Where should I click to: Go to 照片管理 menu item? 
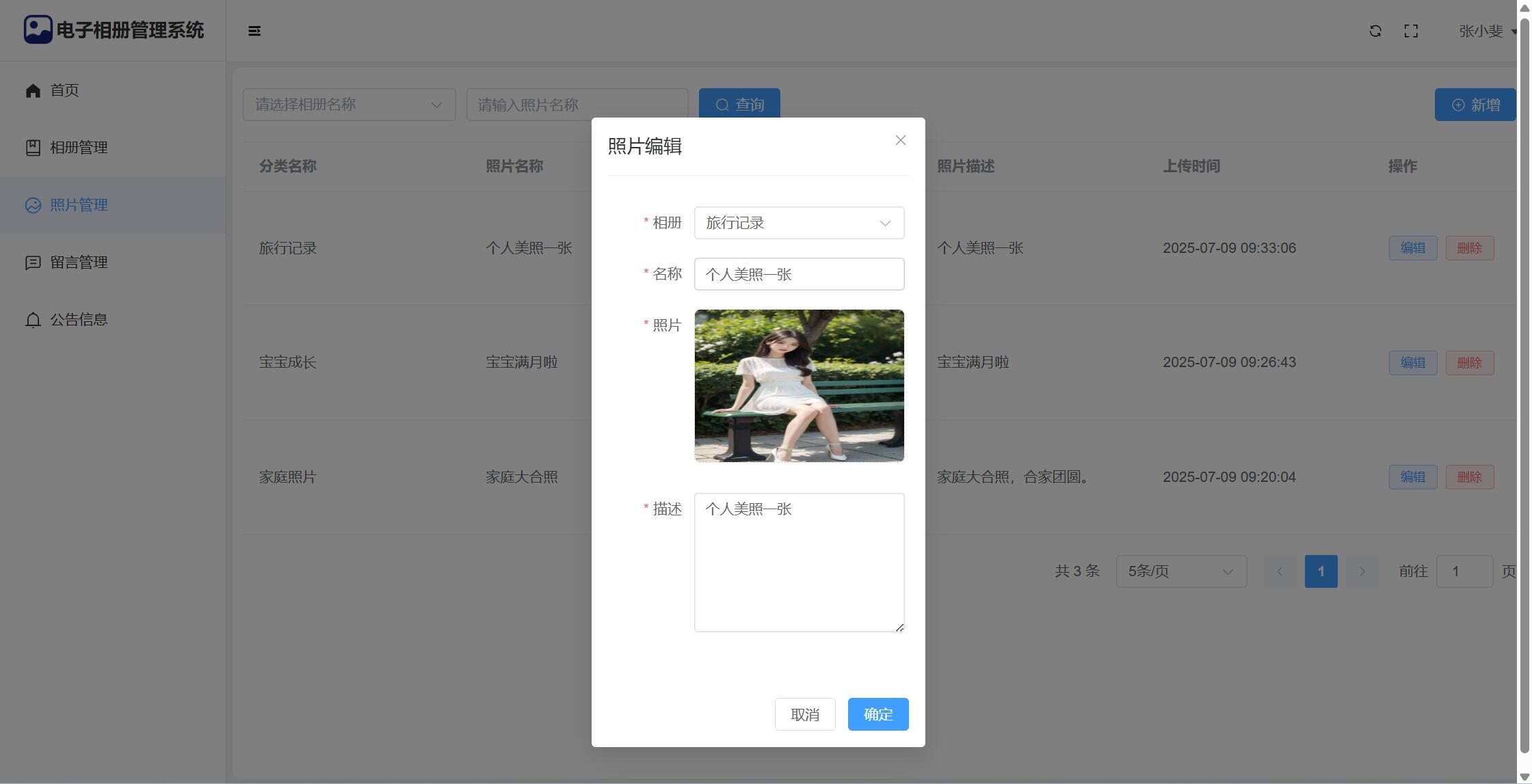pos(79,205)
